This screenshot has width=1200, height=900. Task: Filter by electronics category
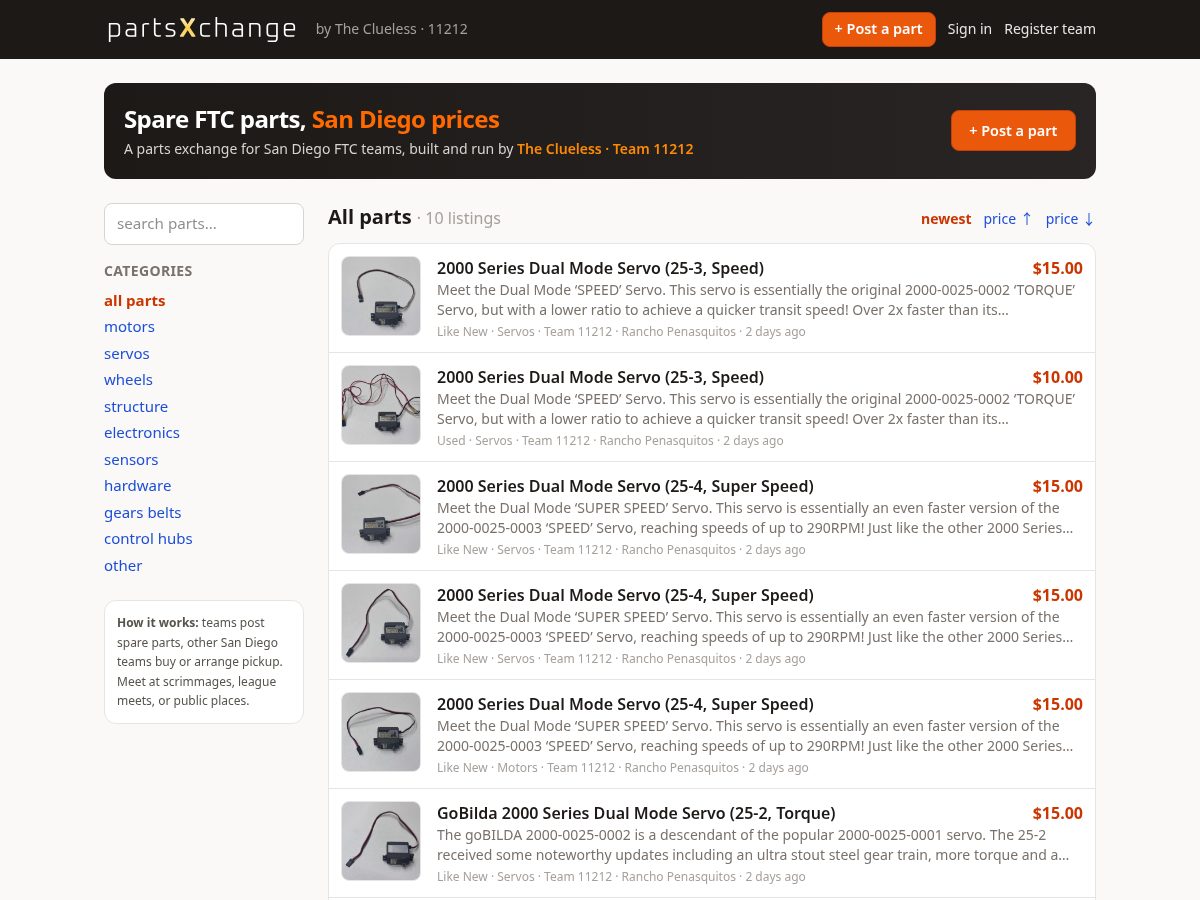142,433
